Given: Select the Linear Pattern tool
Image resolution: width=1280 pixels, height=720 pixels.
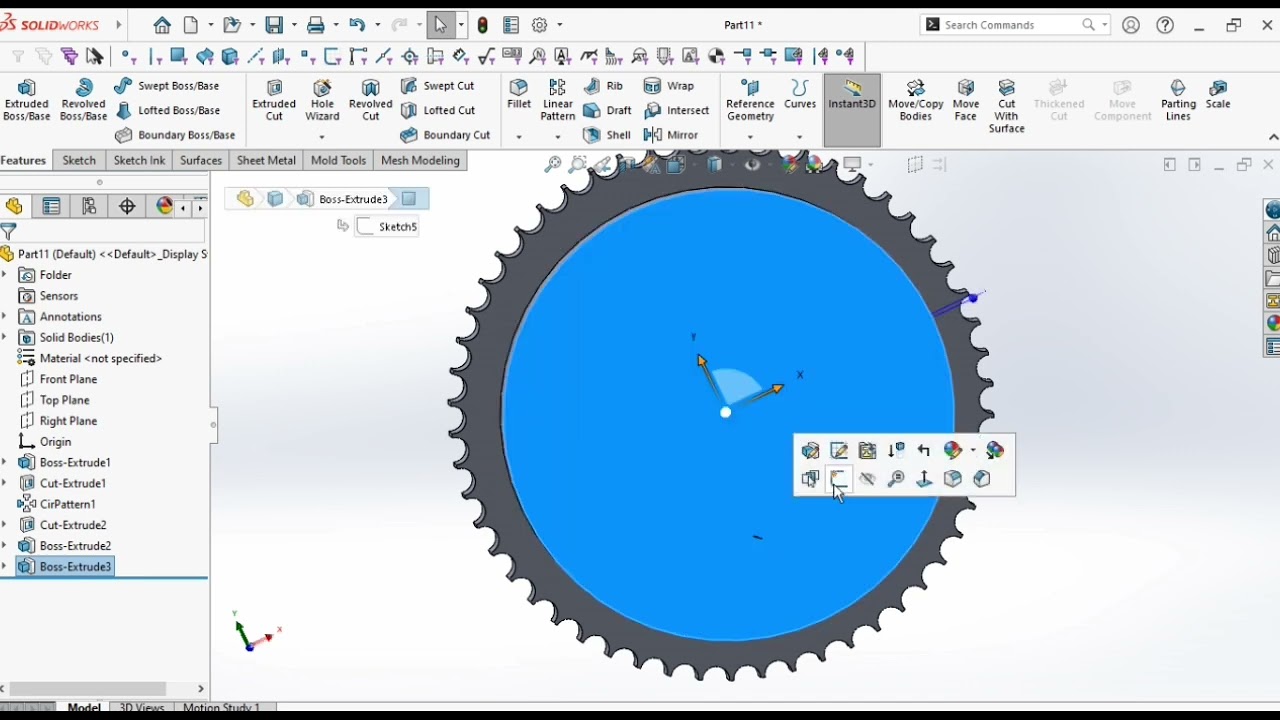Looking at the screenshot, I should tap(558, 100).
